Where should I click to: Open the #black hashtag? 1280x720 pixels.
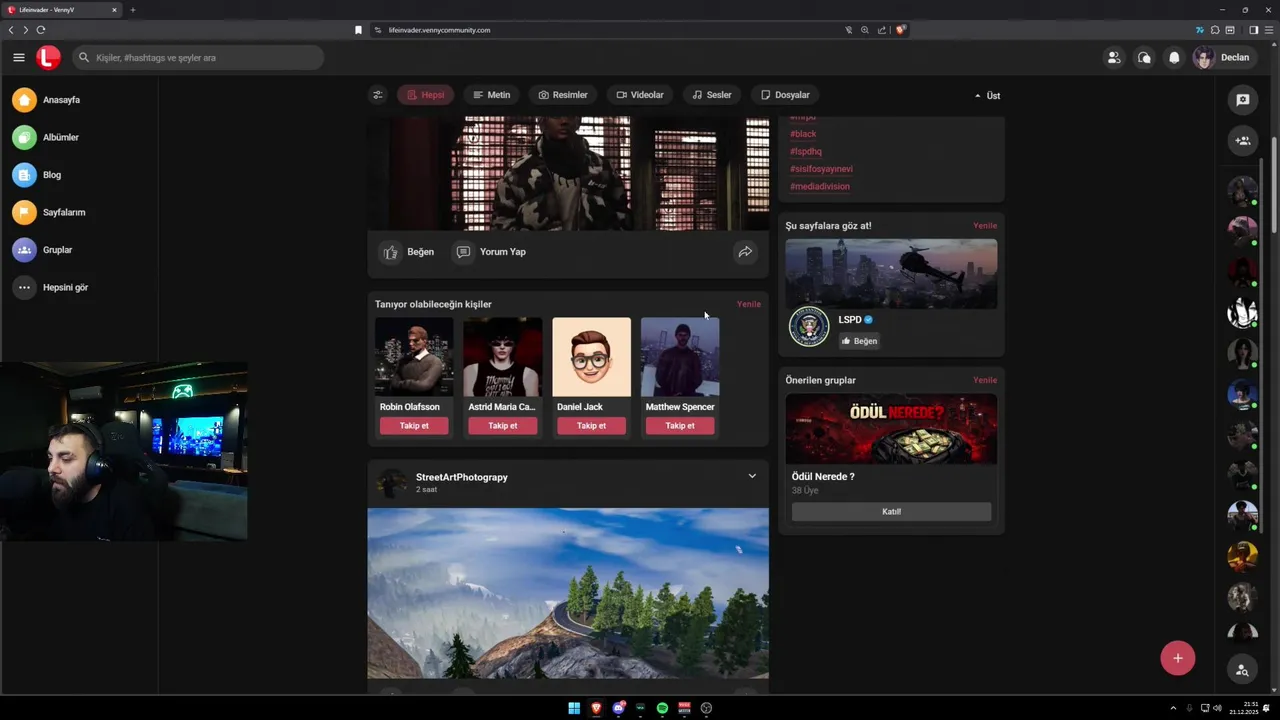point(803,134)
